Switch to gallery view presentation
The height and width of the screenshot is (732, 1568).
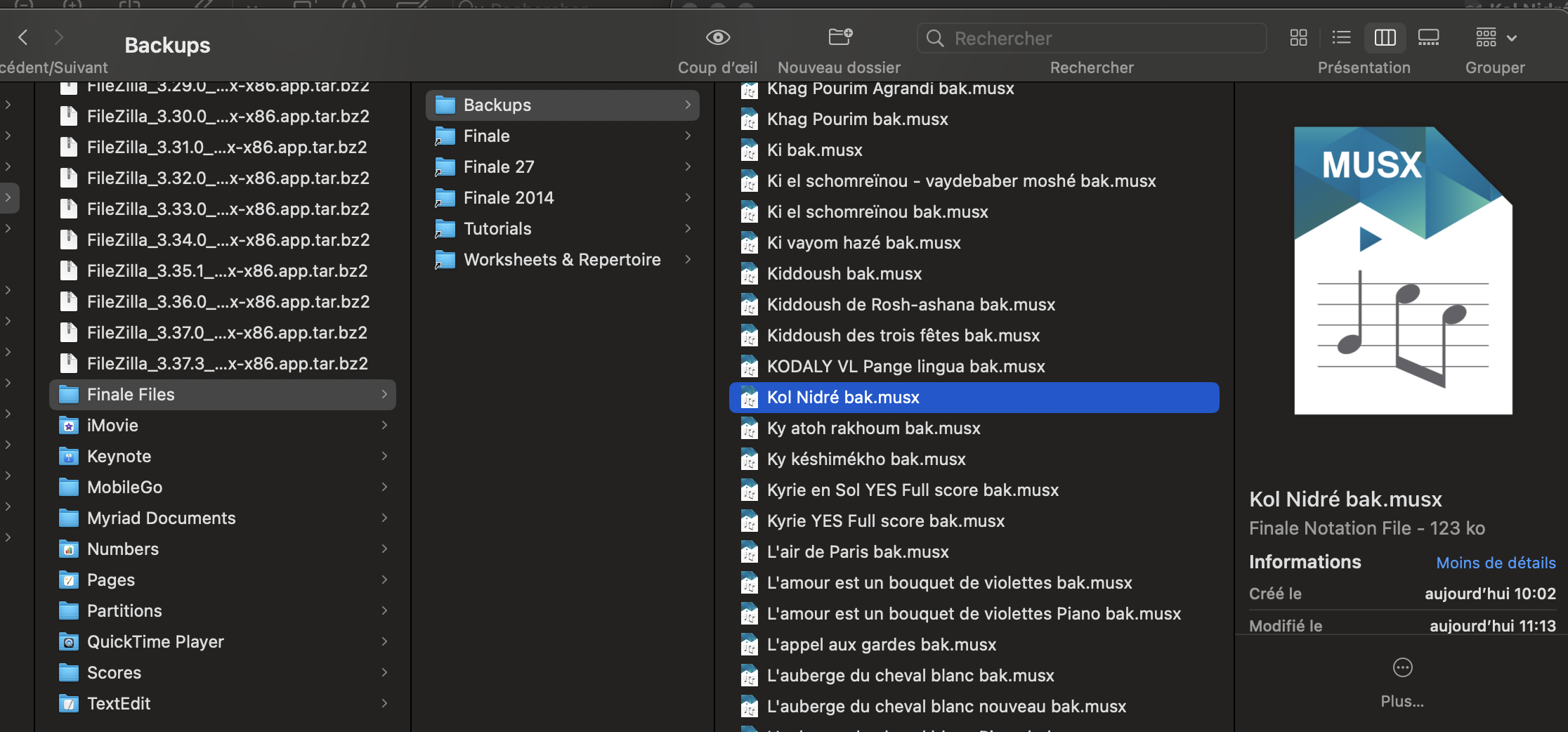(1428, 38)
